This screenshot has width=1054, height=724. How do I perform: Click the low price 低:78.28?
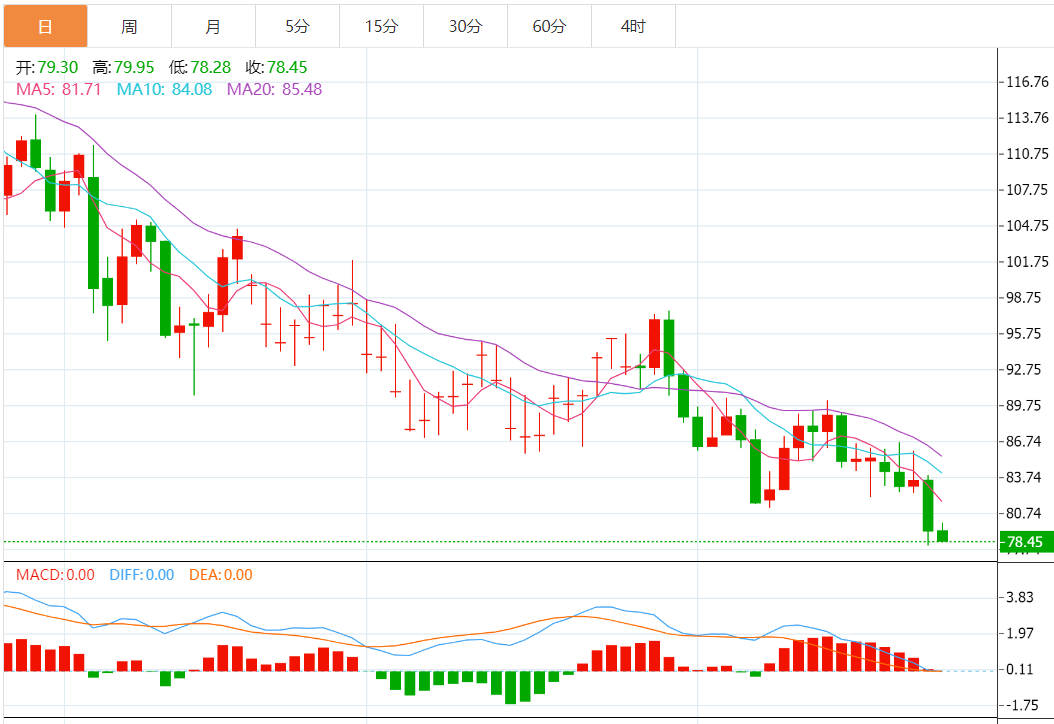(x=200, y=67)
